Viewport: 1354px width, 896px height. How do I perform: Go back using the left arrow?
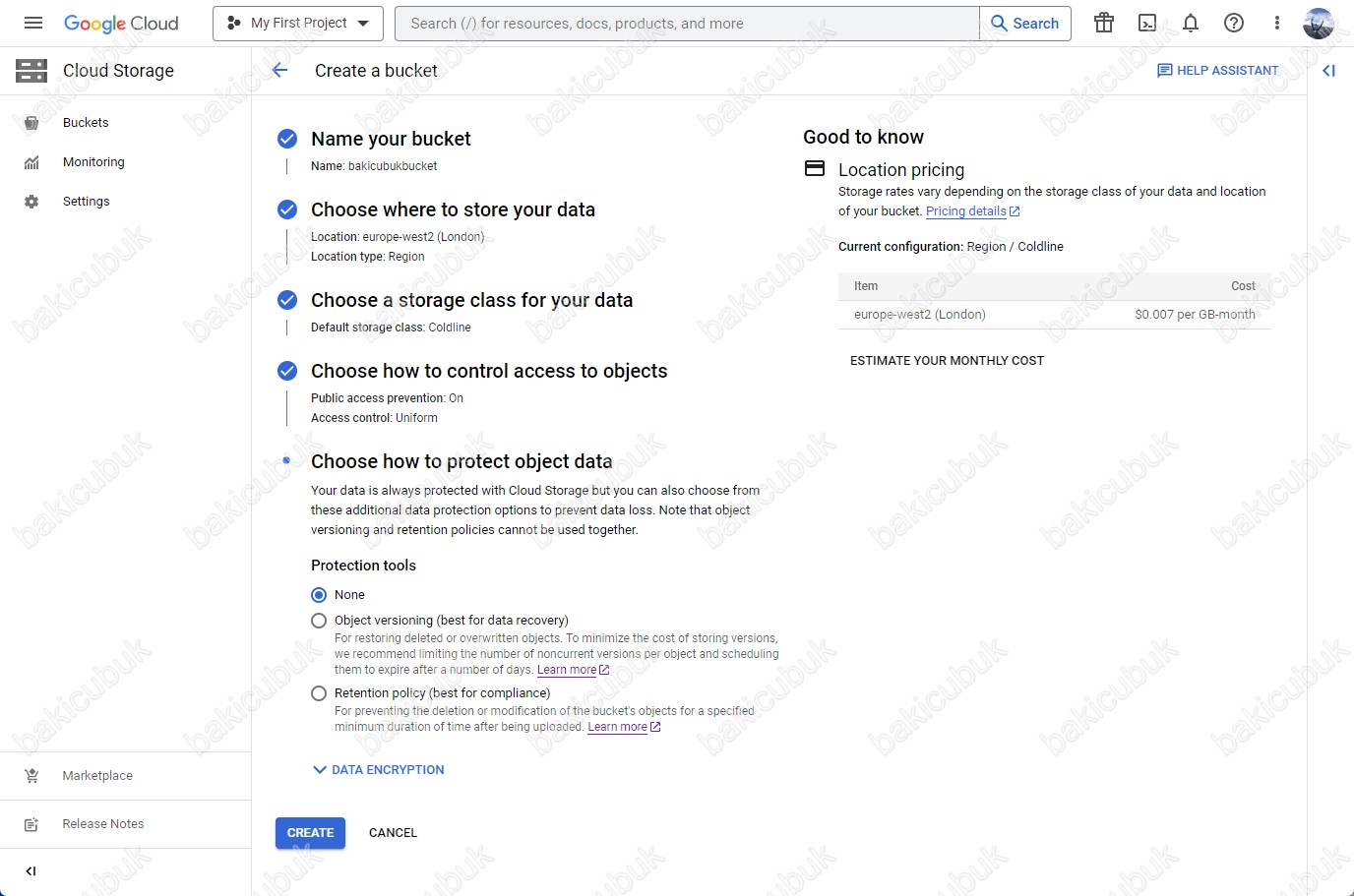pos(280,70)
